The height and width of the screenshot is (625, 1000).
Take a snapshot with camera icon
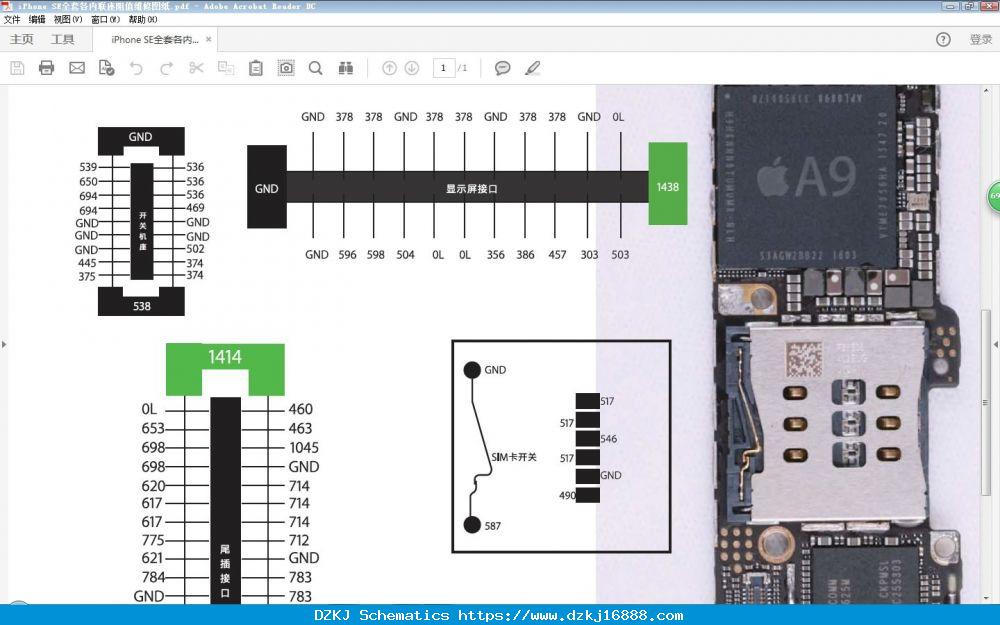pos(286,68)
